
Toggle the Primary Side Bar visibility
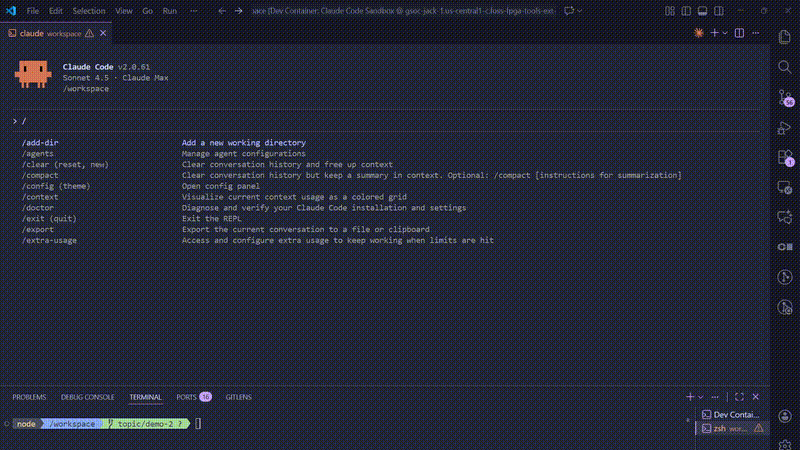tap(686, 11)
